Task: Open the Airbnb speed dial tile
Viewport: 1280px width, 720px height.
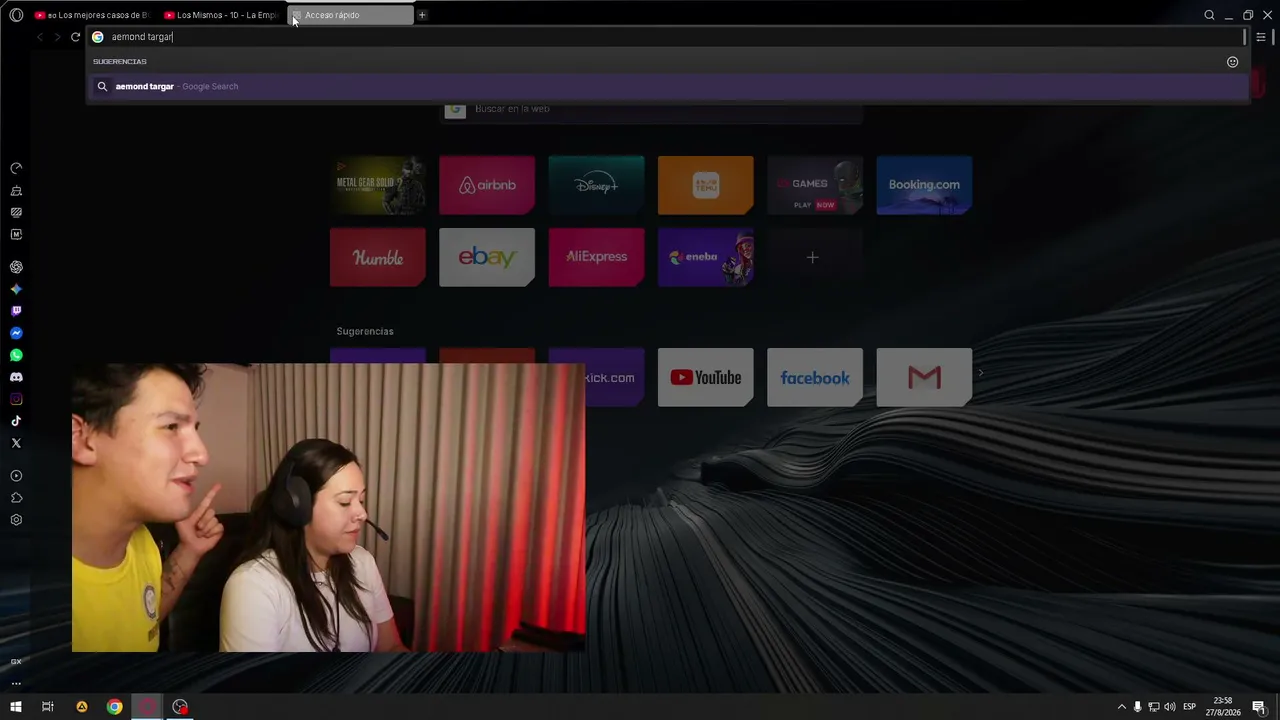Action: (487, 185)
